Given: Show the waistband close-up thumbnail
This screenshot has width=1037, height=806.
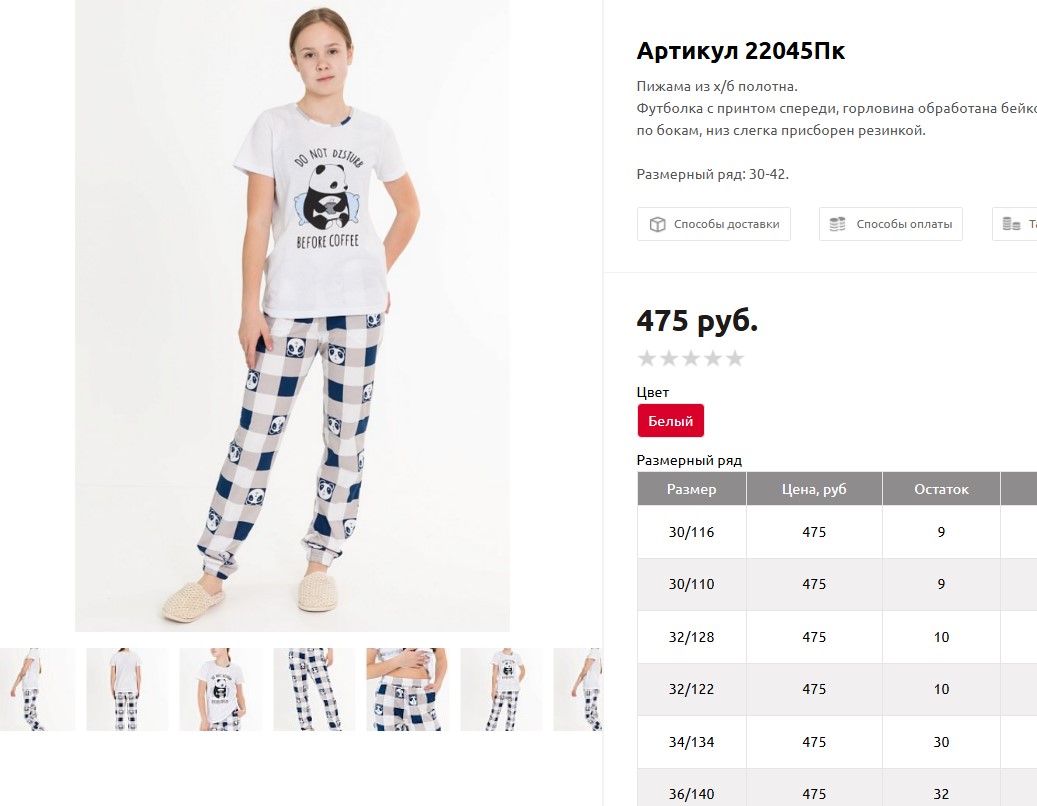Looking at the screenshot, I should 407,689.
